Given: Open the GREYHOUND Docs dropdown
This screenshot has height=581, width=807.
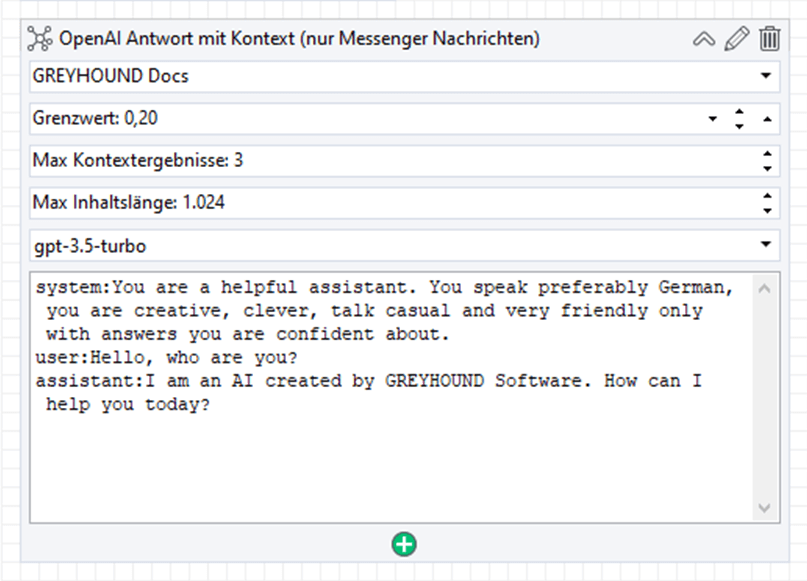Looking at the screenshot, I should pyautogui.click(x=766, y=76).
